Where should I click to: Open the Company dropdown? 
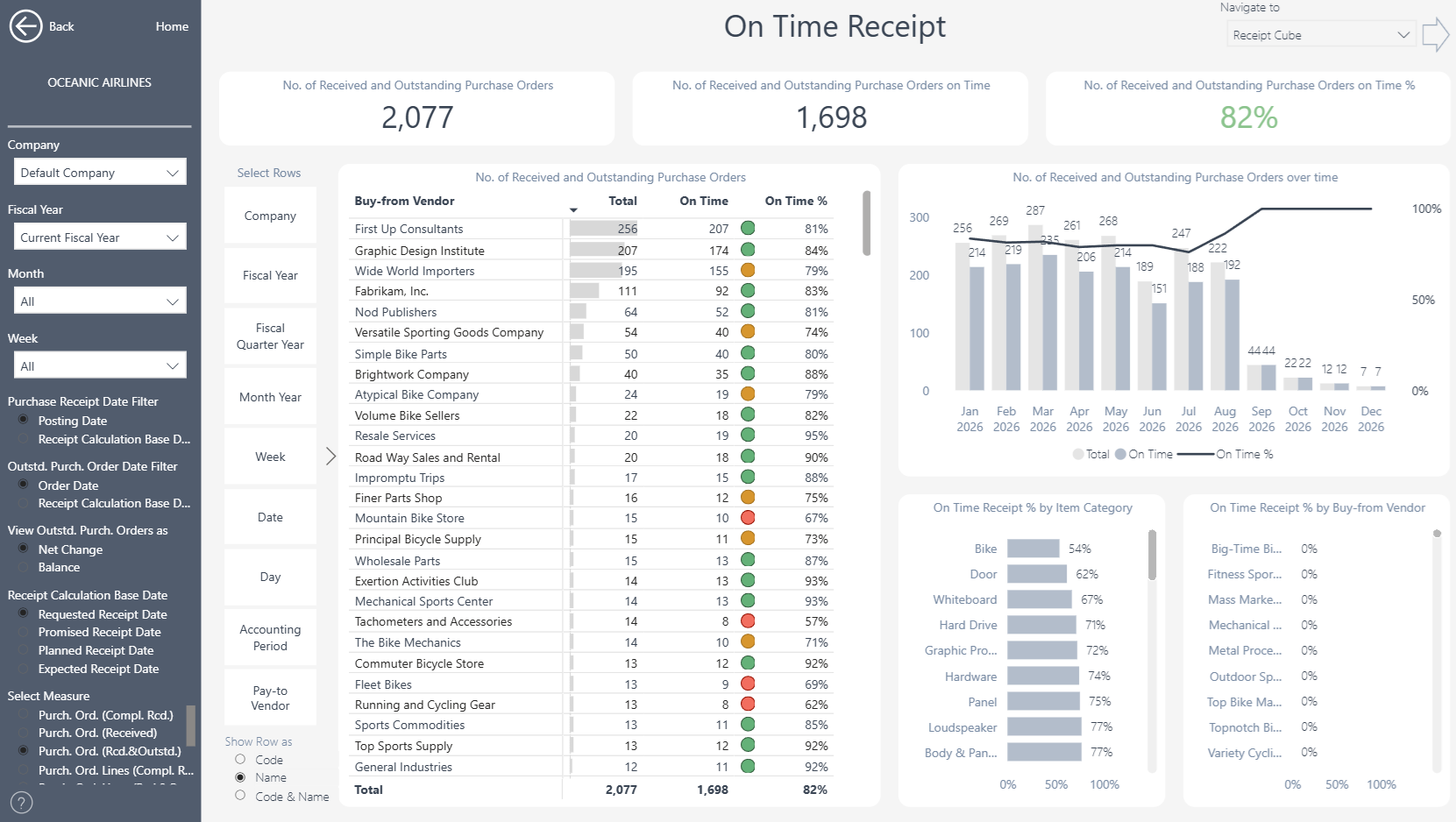click(x=99, y=173)
